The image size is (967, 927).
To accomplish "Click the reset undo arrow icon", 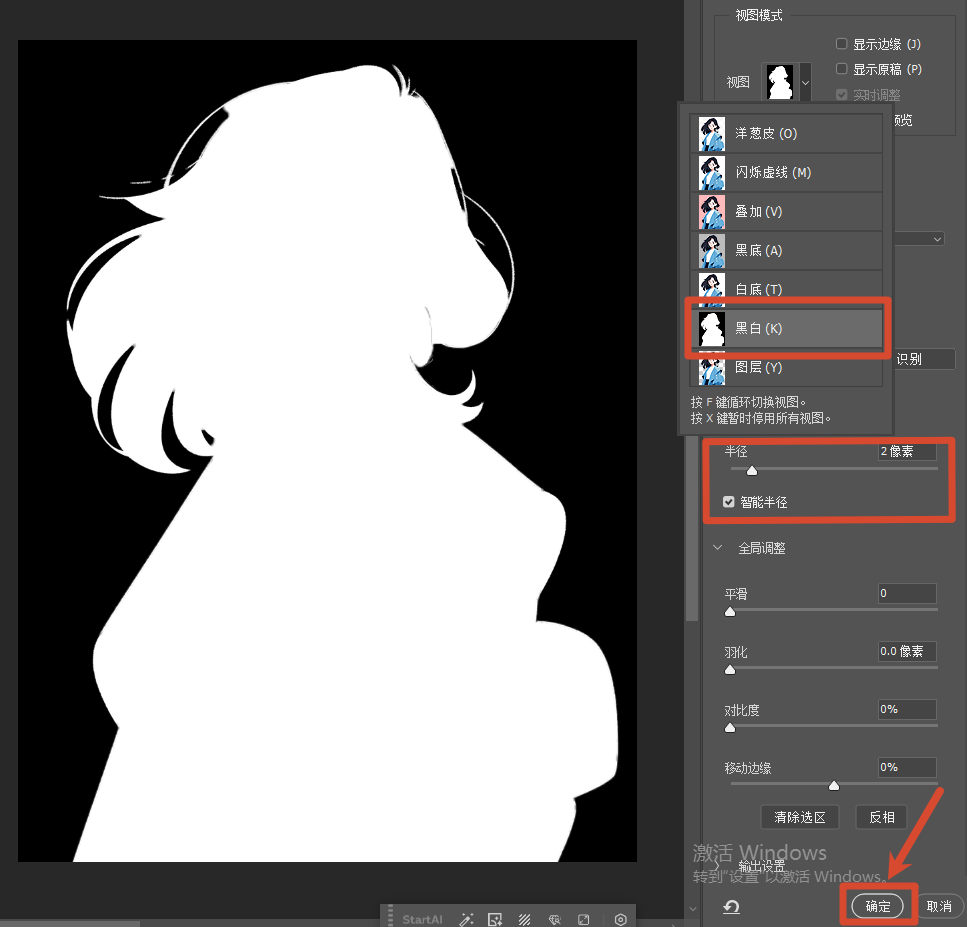I will (731, 906).
